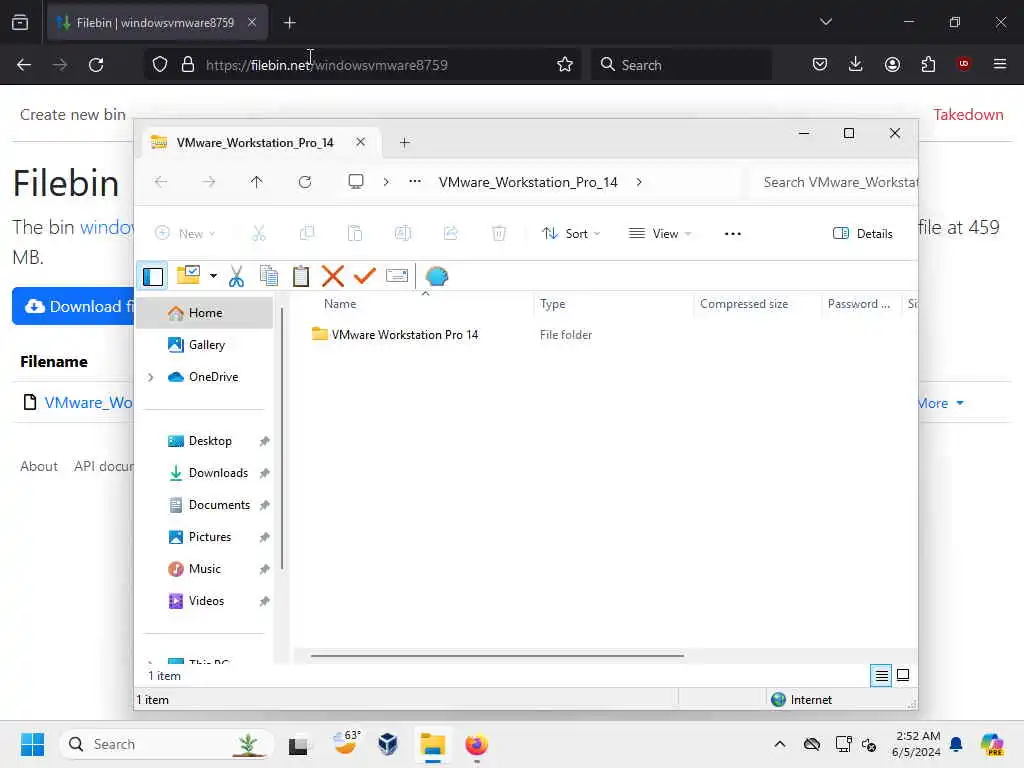1024x768 pixels.
Task: Open Music in the navigation pane
Action: [204, 569]
